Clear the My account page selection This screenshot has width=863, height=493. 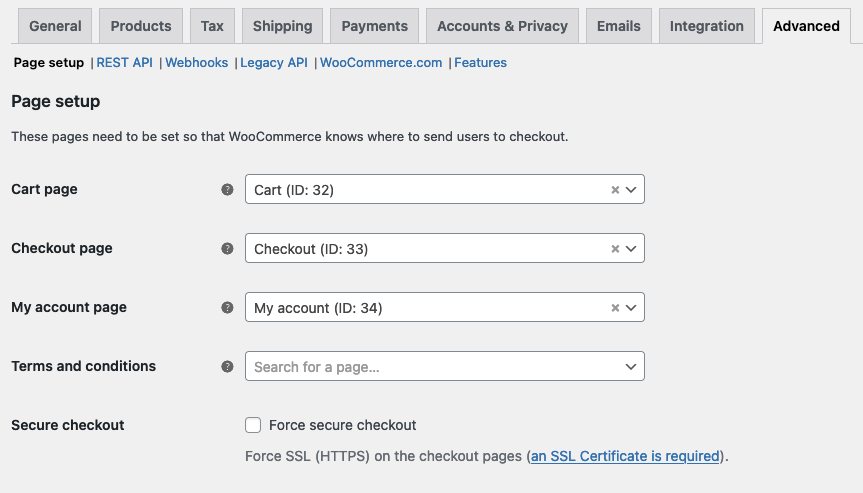coord(615,308)
